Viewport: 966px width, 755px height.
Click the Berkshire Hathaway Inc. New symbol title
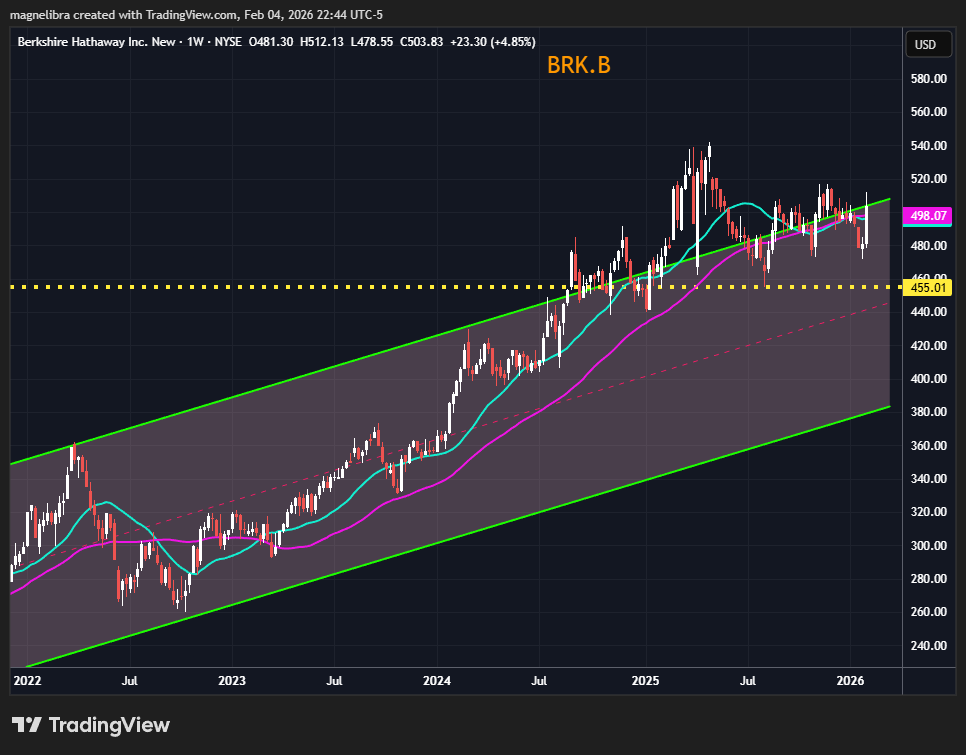click(97, 42)
